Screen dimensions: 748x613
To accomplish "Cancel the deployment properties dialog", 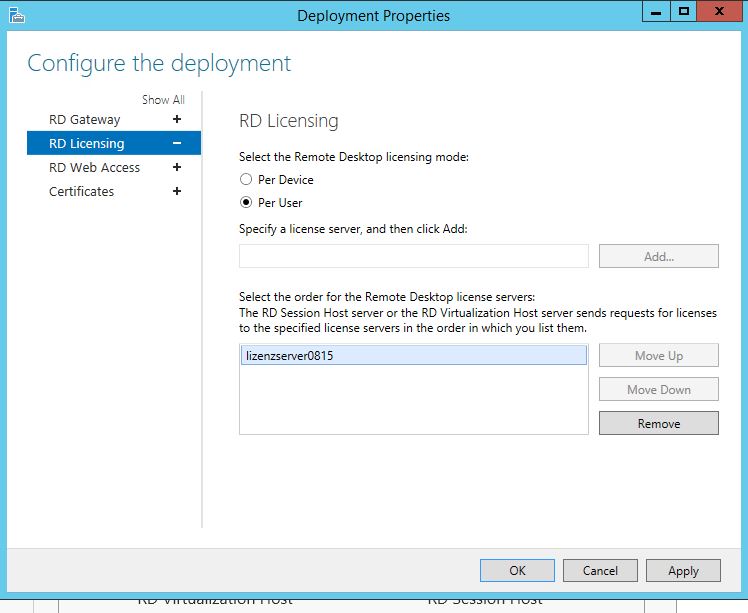I will click(x=600, y=571).
